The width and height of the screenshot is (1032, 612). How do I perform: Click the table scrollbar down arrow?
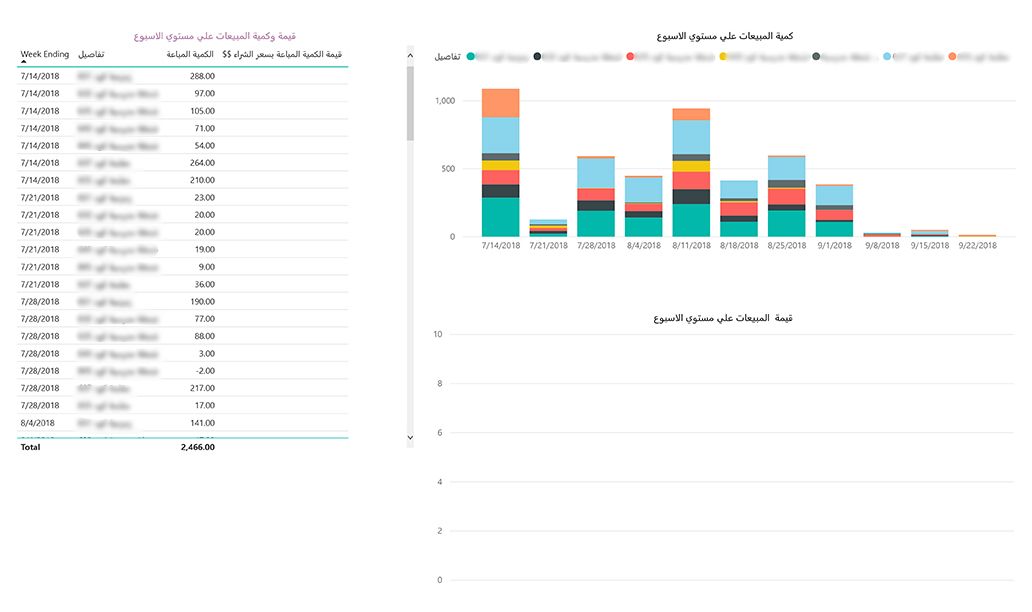point(410,437)
